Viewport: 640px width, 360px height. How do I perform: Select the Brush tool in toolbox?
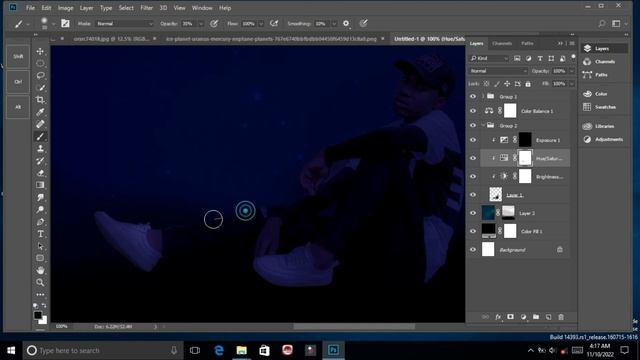pos(40,136)
